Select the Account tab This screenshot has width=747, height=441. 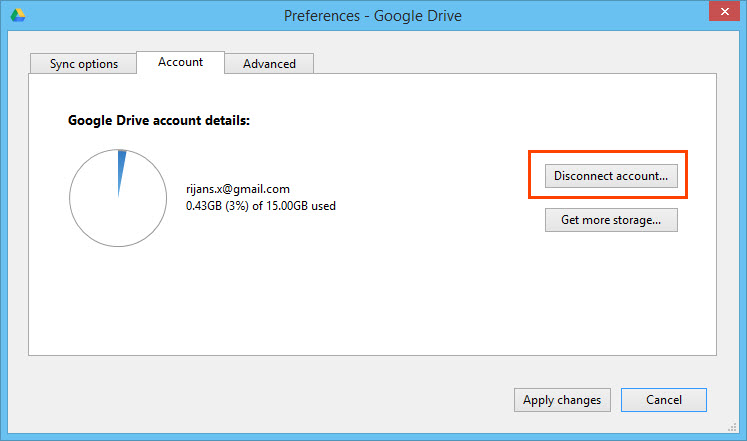coord(180,62)
